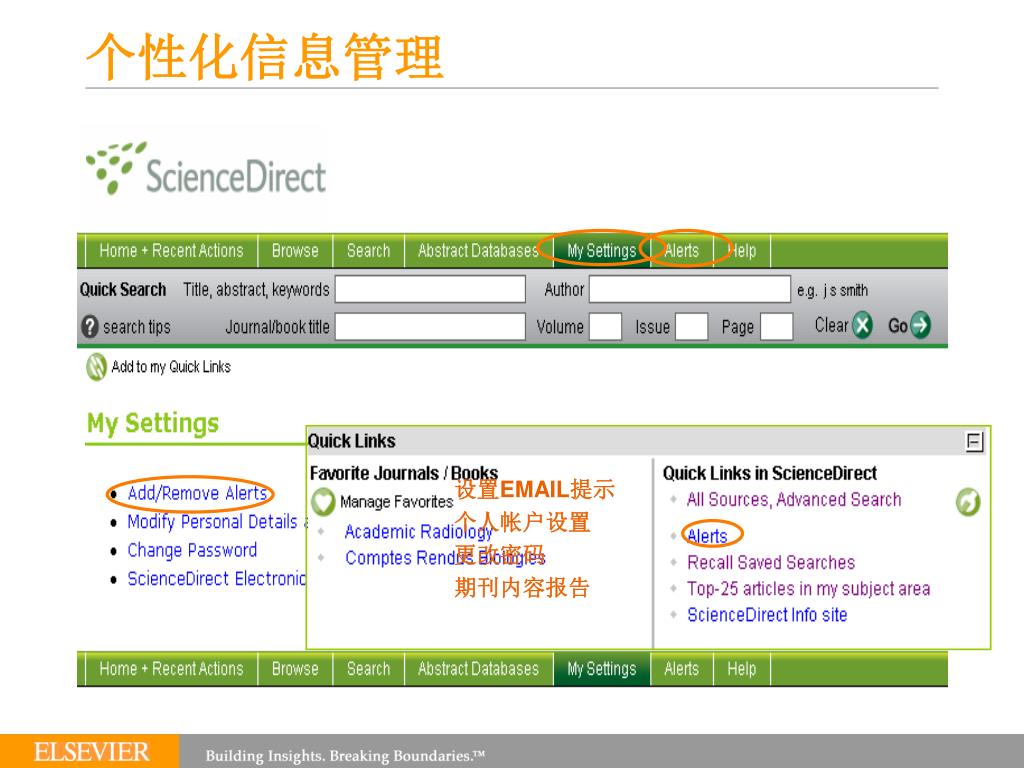Open My Settings in the top navigation bar
The image size is (1024, 768).
[x=601, y=251]
